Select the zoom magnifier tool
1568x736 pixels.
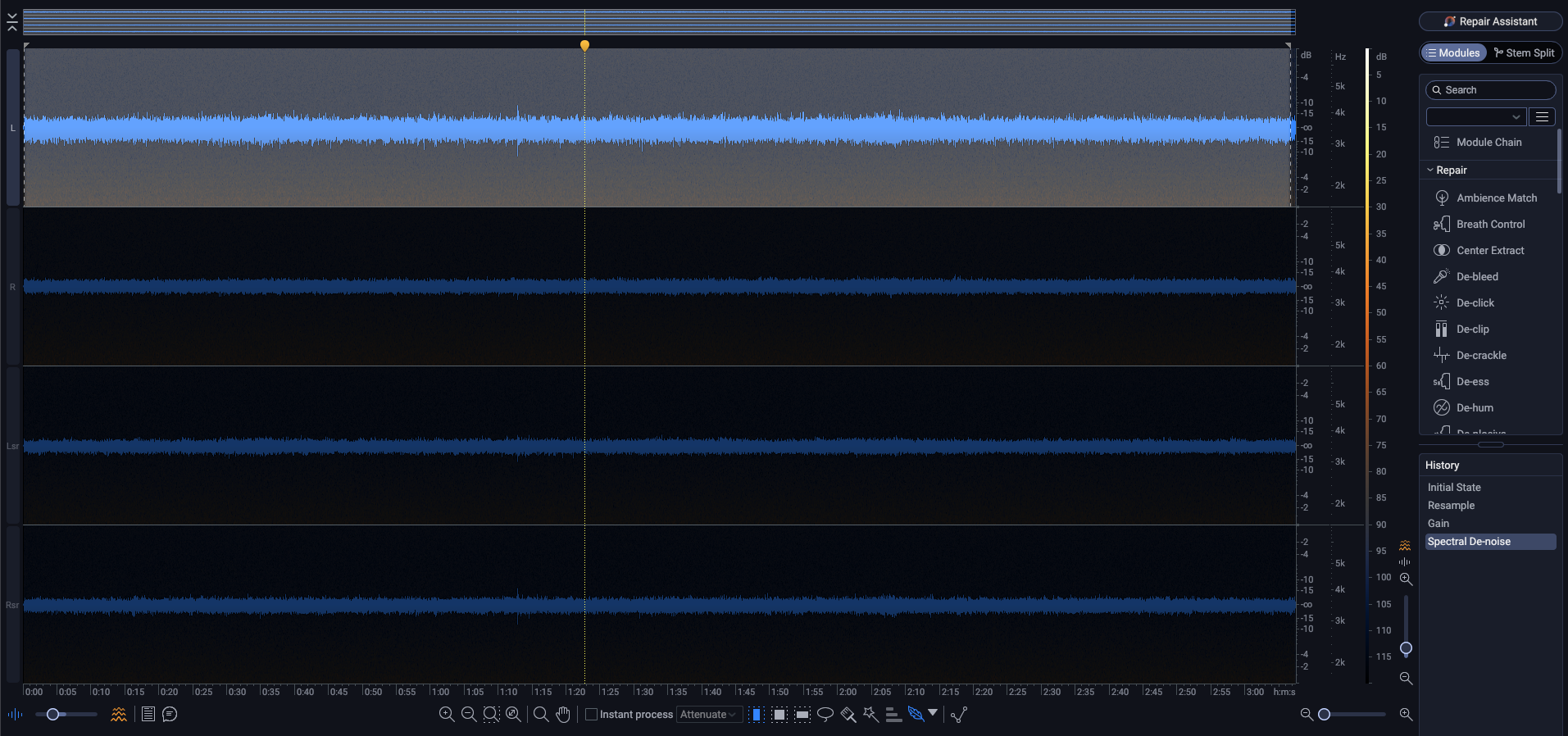click(541, 715)
